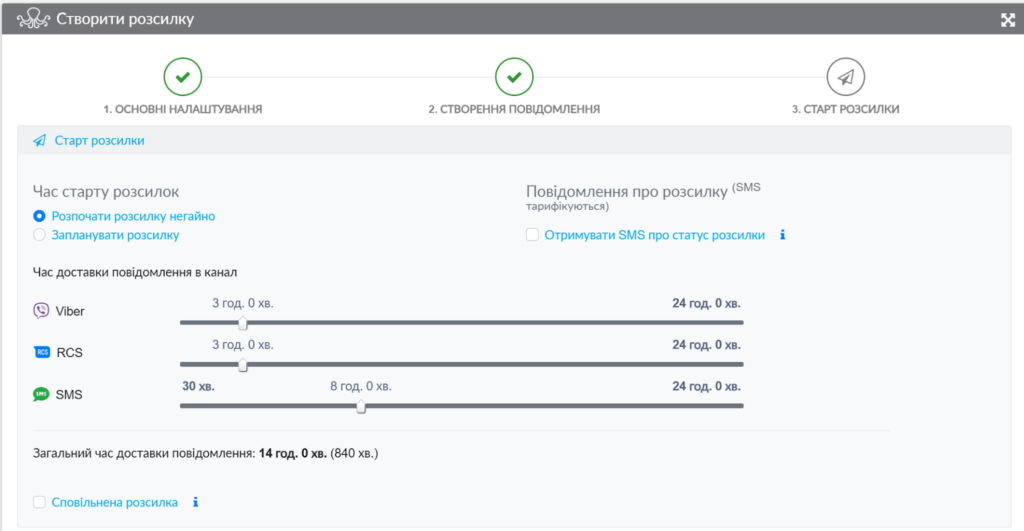Click the Viber channel icon
Image resolution: width=1024 pixels, height=531 pixels.
tap(41, 311)
